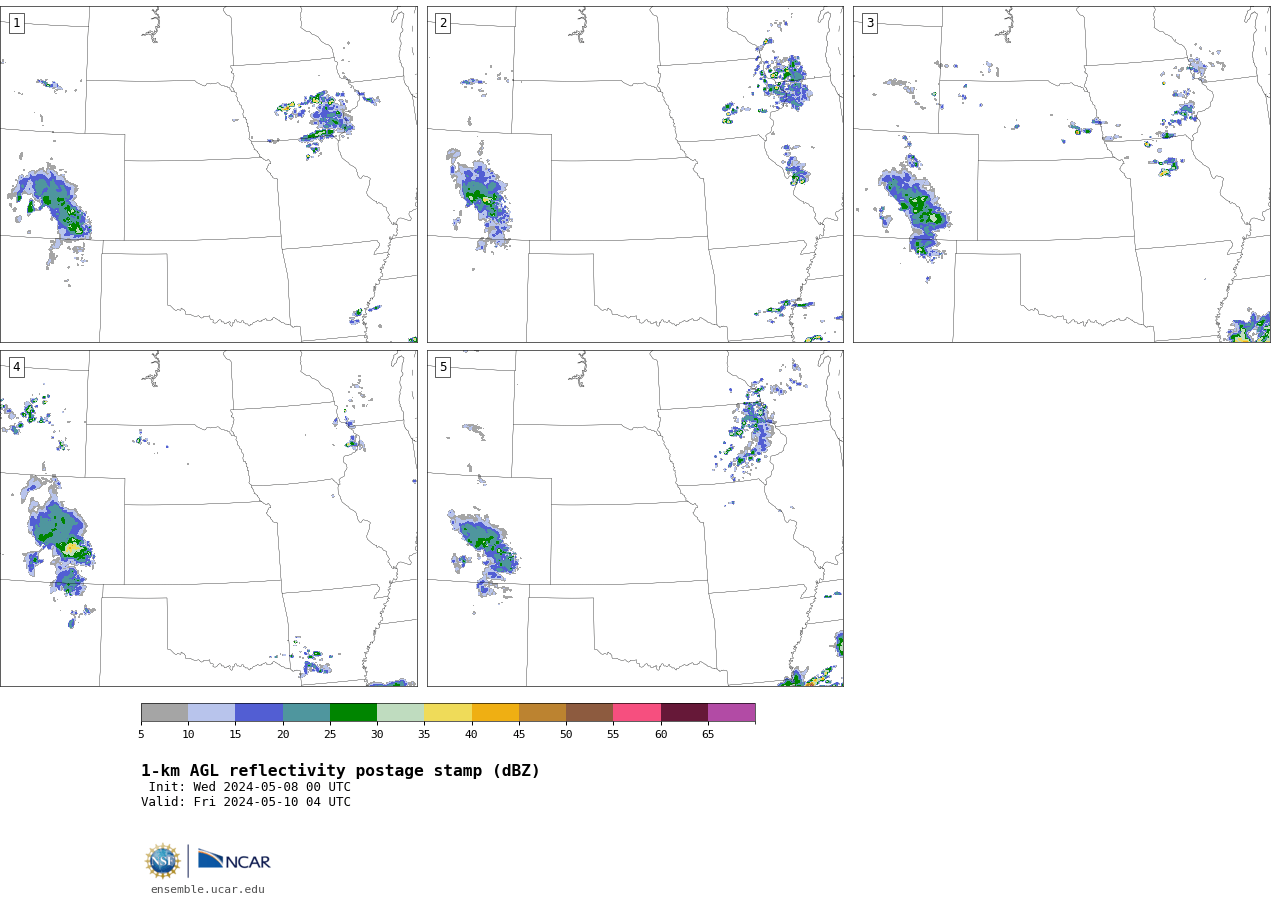Screen dimensions: 1280x901
Task: Select the pink 55-60 dBZ swatch
Action: pos(637,712)
